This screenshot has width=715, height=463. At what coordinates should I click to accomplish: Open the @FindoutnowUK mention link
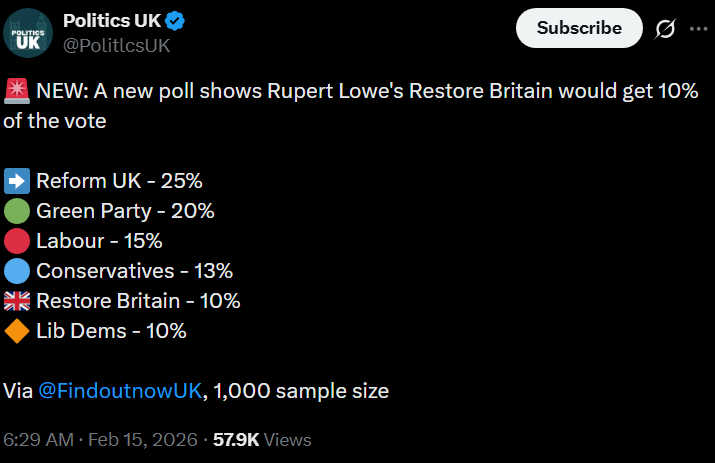click(x=120, y=391)
